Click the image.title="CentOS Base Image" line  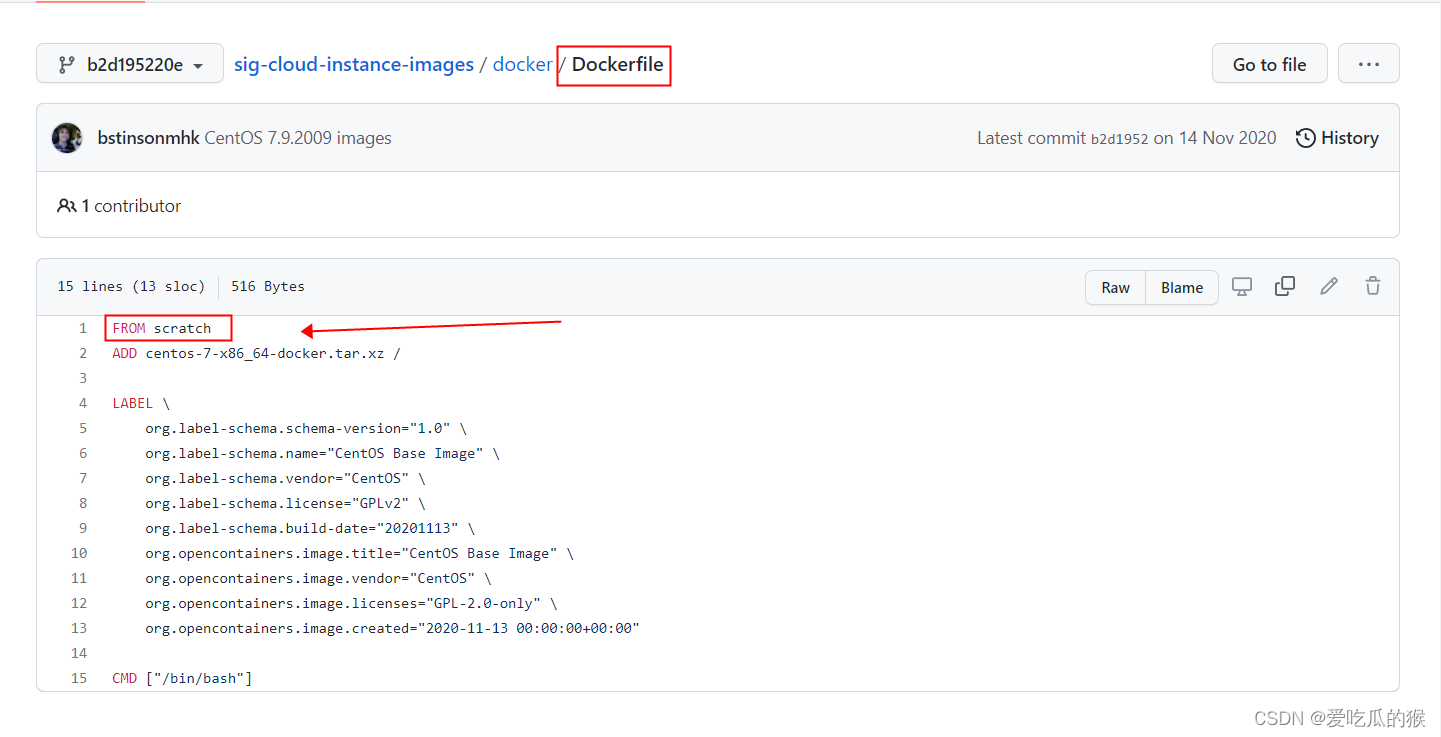(360, 553)
